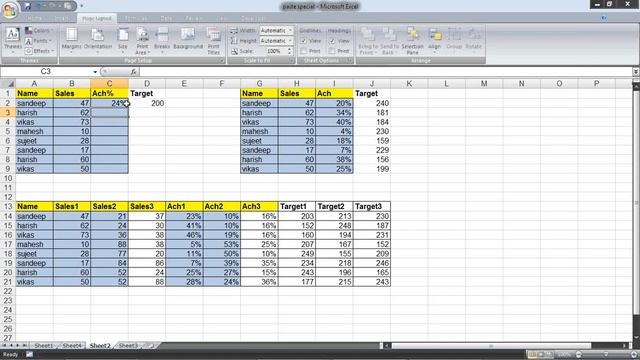The image size is (640, 360).
Task: Select the mahesh cell in row 17
Action: click(34, 244)
